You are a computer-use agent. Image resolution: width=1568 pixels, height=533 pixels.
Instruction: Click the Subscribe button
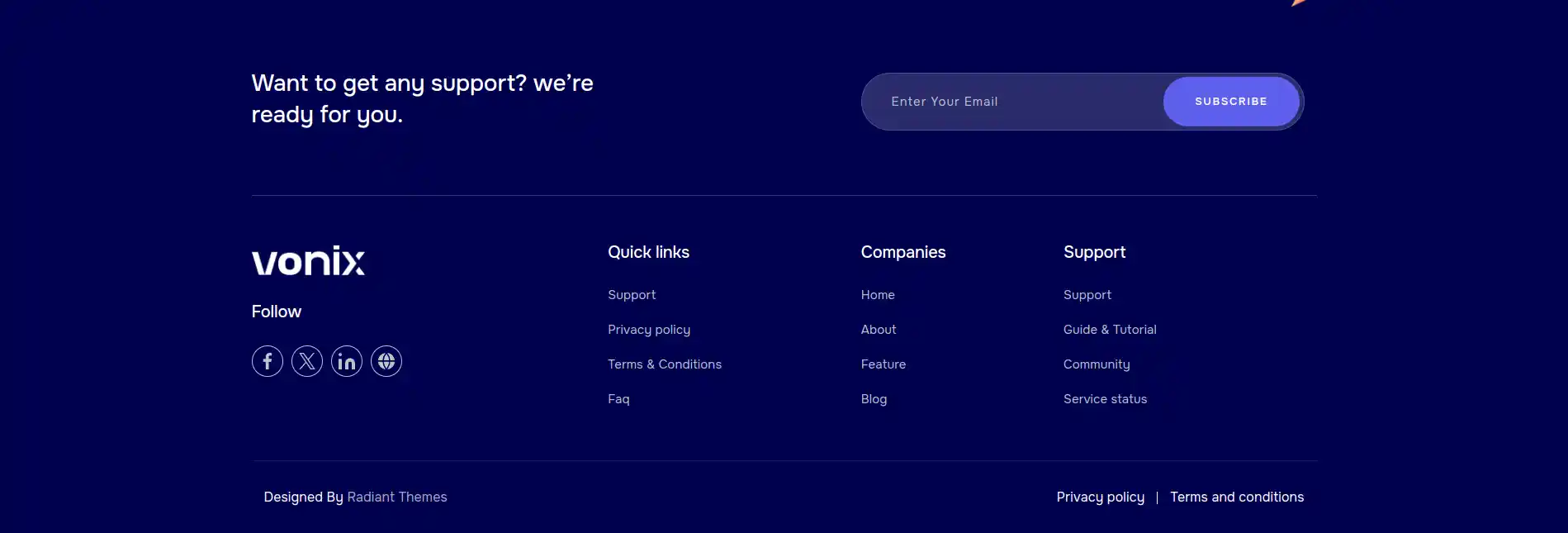1230,102
